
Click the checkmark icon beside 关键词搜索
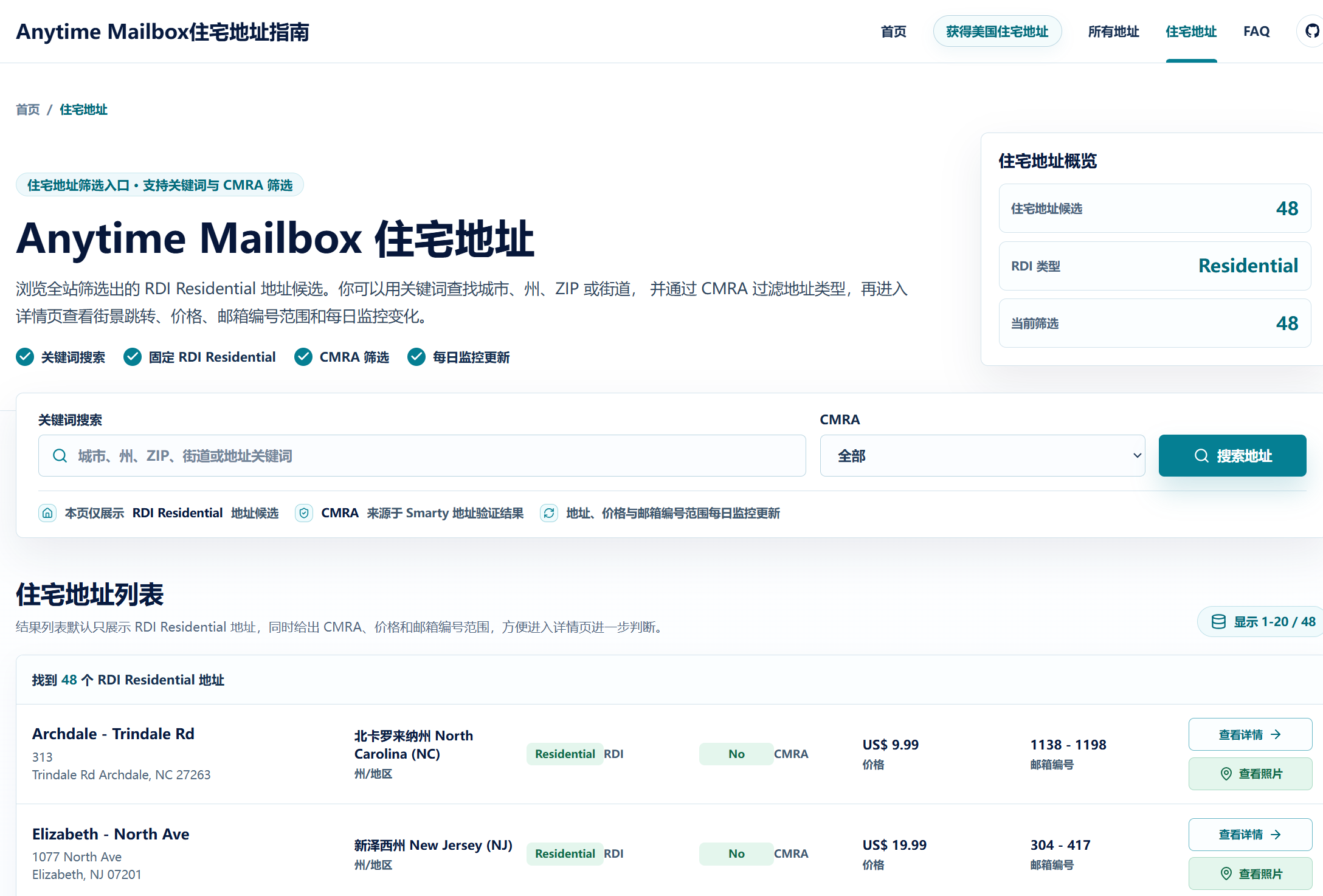[25, 357]
